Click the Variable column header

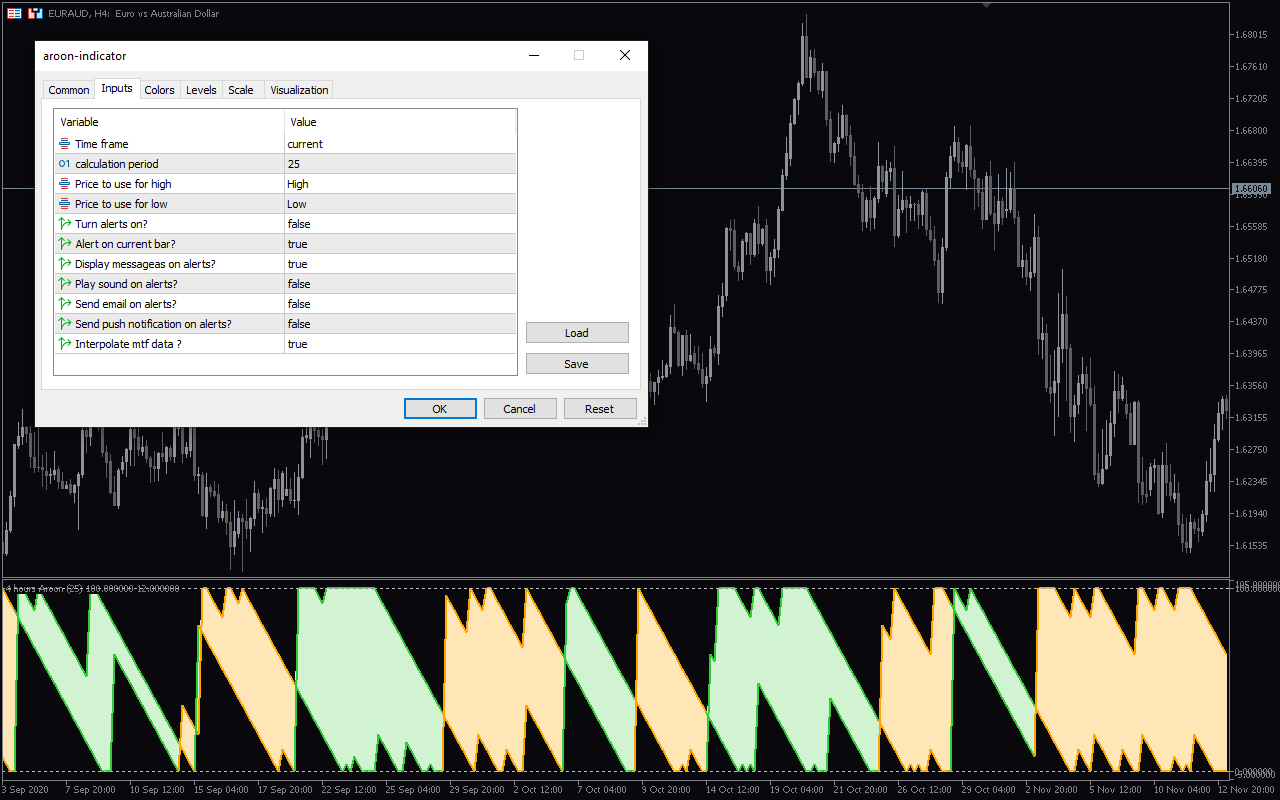[170, 122]
